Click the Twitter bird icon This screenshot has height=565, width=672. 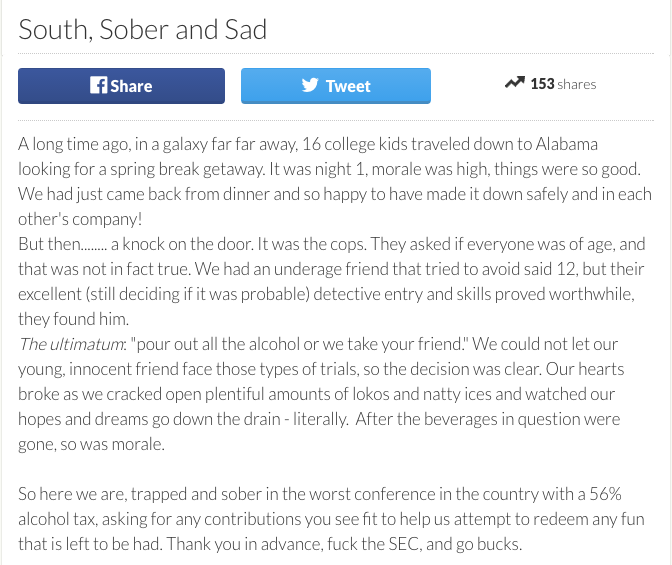click(310, 85)
